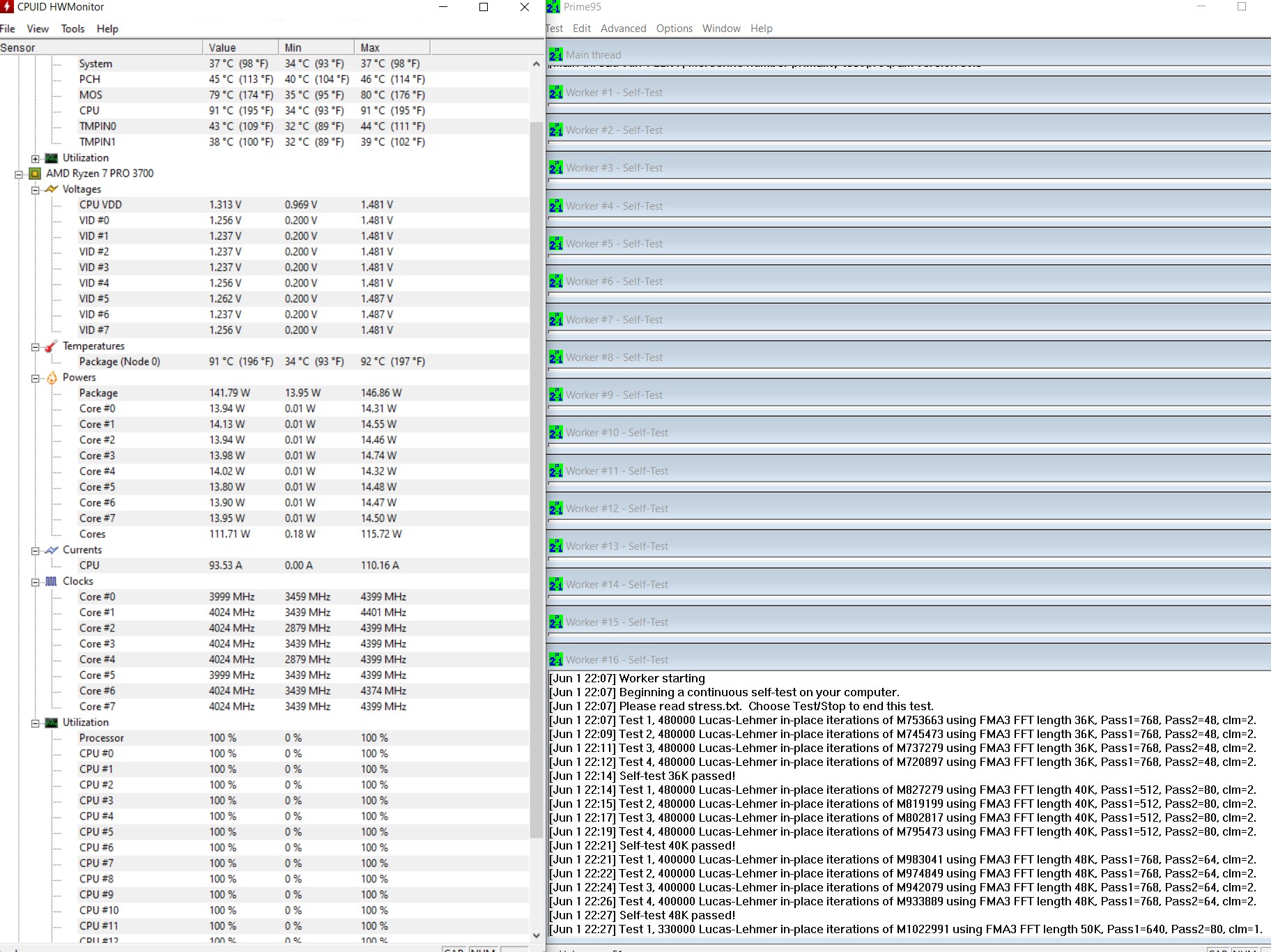Open the Edit menu in Prime95
The width and height of the screenshot is (1271, 952).
pos(582,29)
